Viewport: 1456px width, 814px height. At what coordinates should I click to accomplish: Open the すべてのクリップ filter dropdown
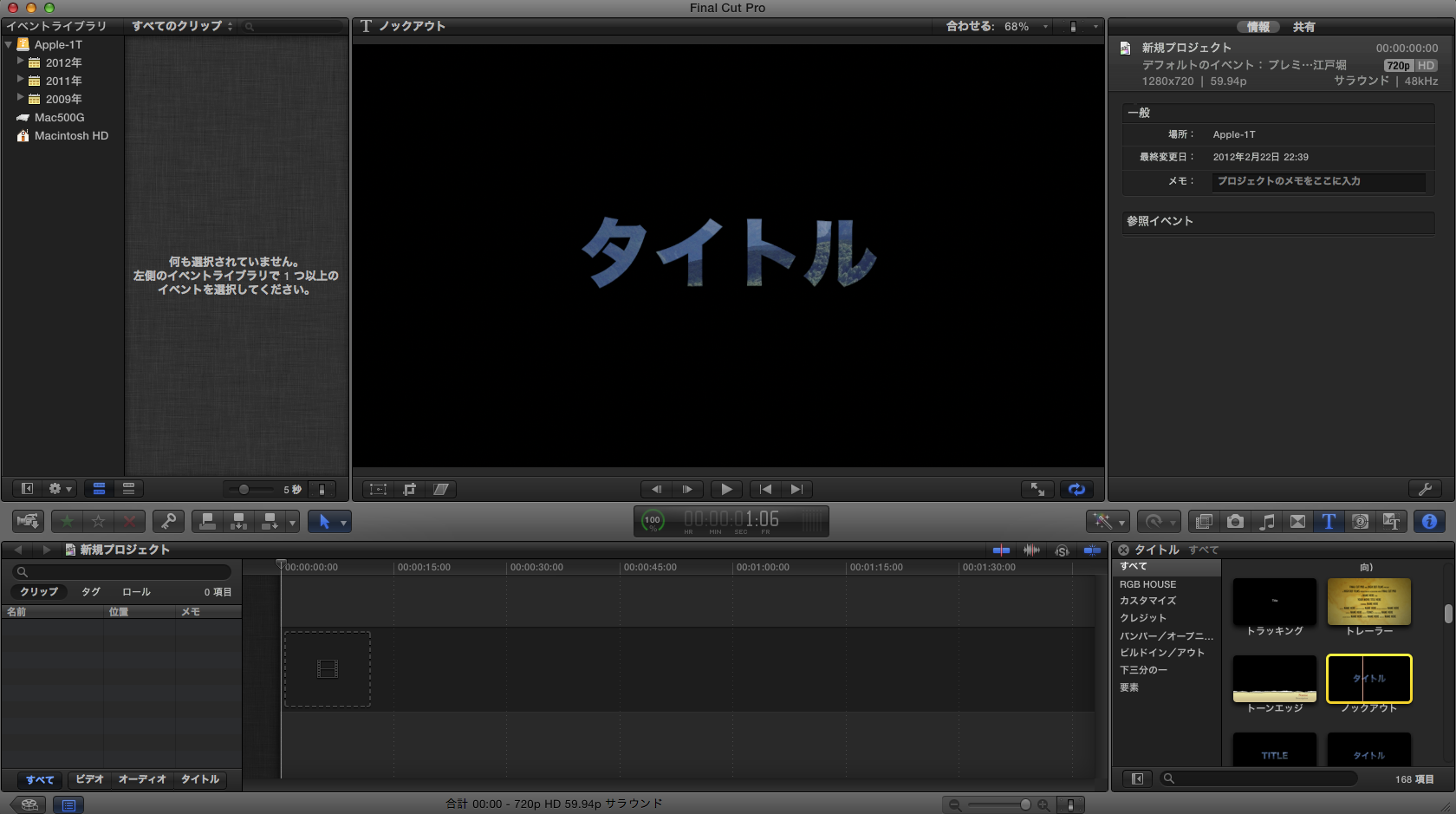[182, 26]
